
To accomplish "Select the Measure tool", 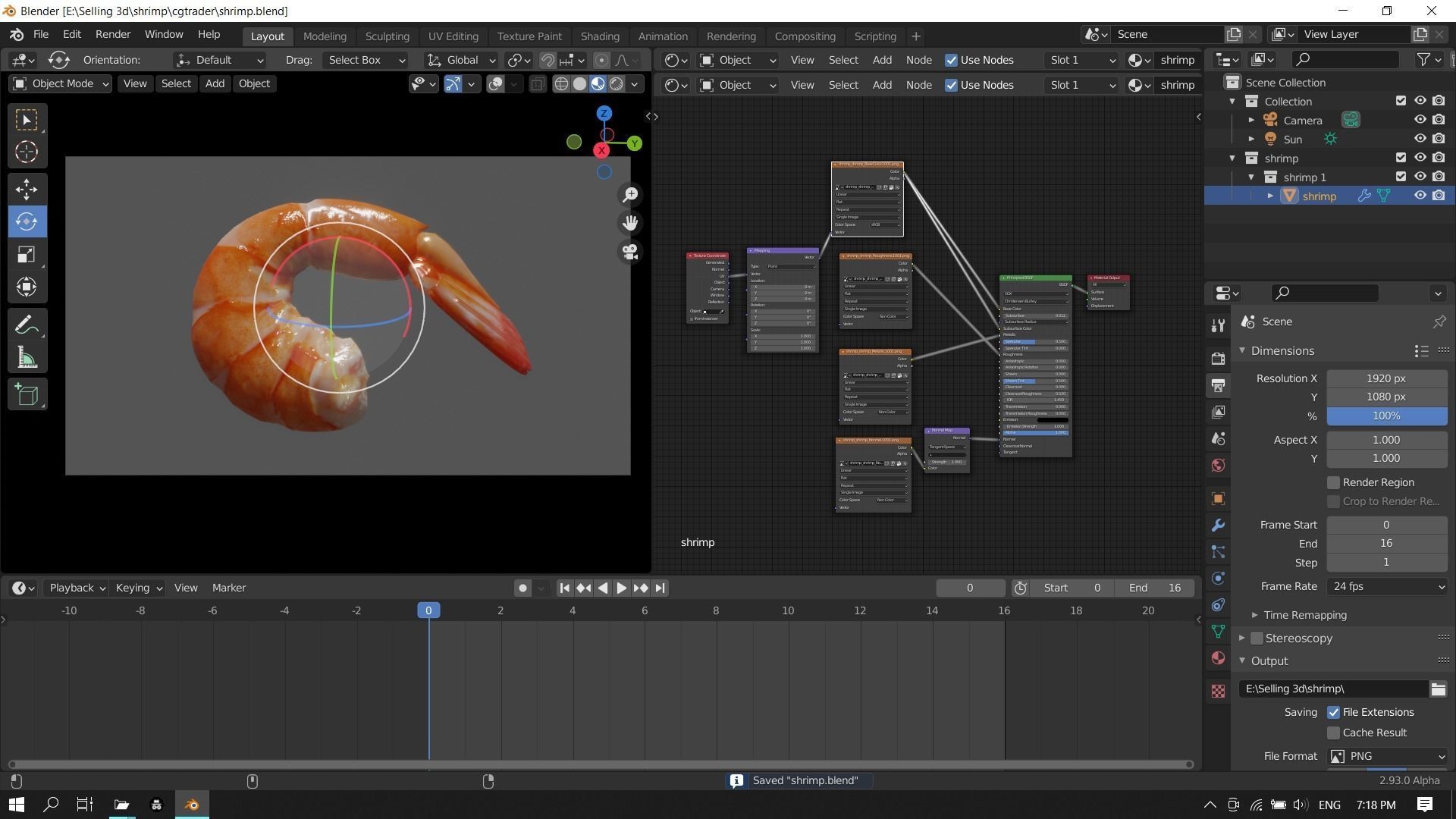I will (x=27, y=358).
